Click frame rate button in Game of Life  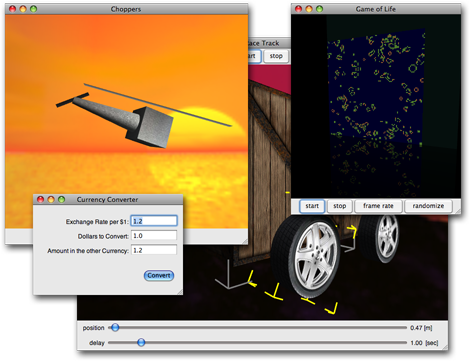(x=378, y=206)
